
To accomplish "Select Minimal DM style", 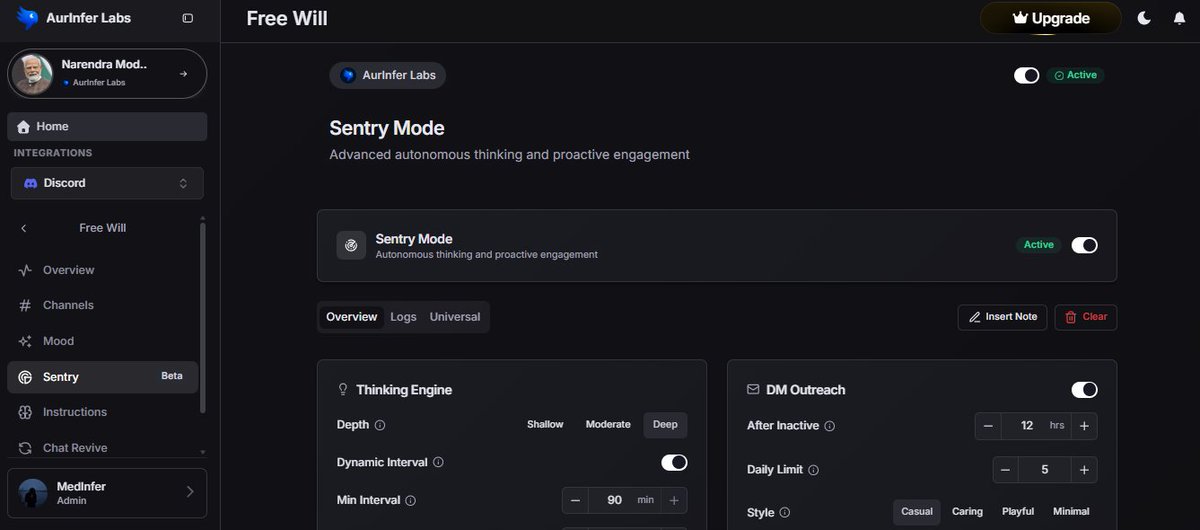I will click(1071, 512).
